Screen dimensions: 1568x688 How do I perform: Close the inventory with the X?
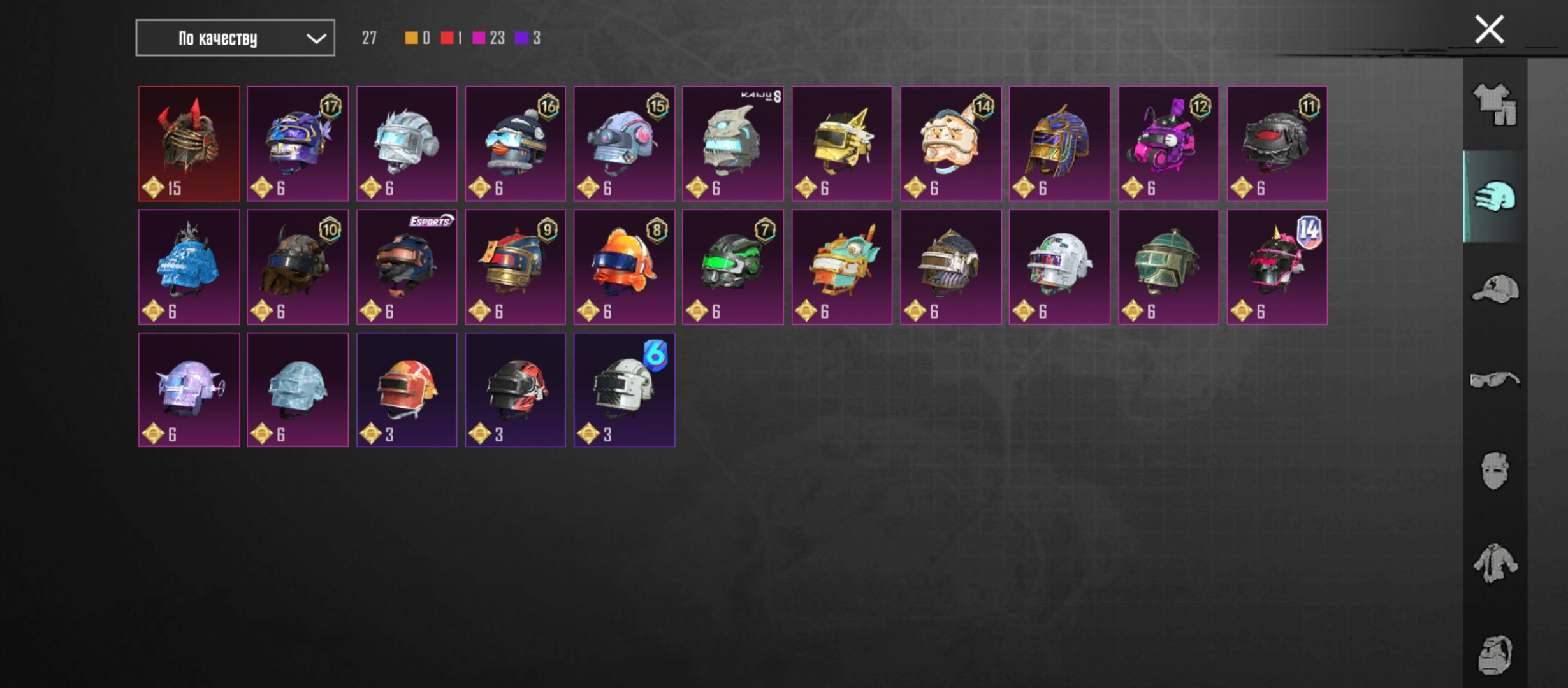click(1490, 29)
